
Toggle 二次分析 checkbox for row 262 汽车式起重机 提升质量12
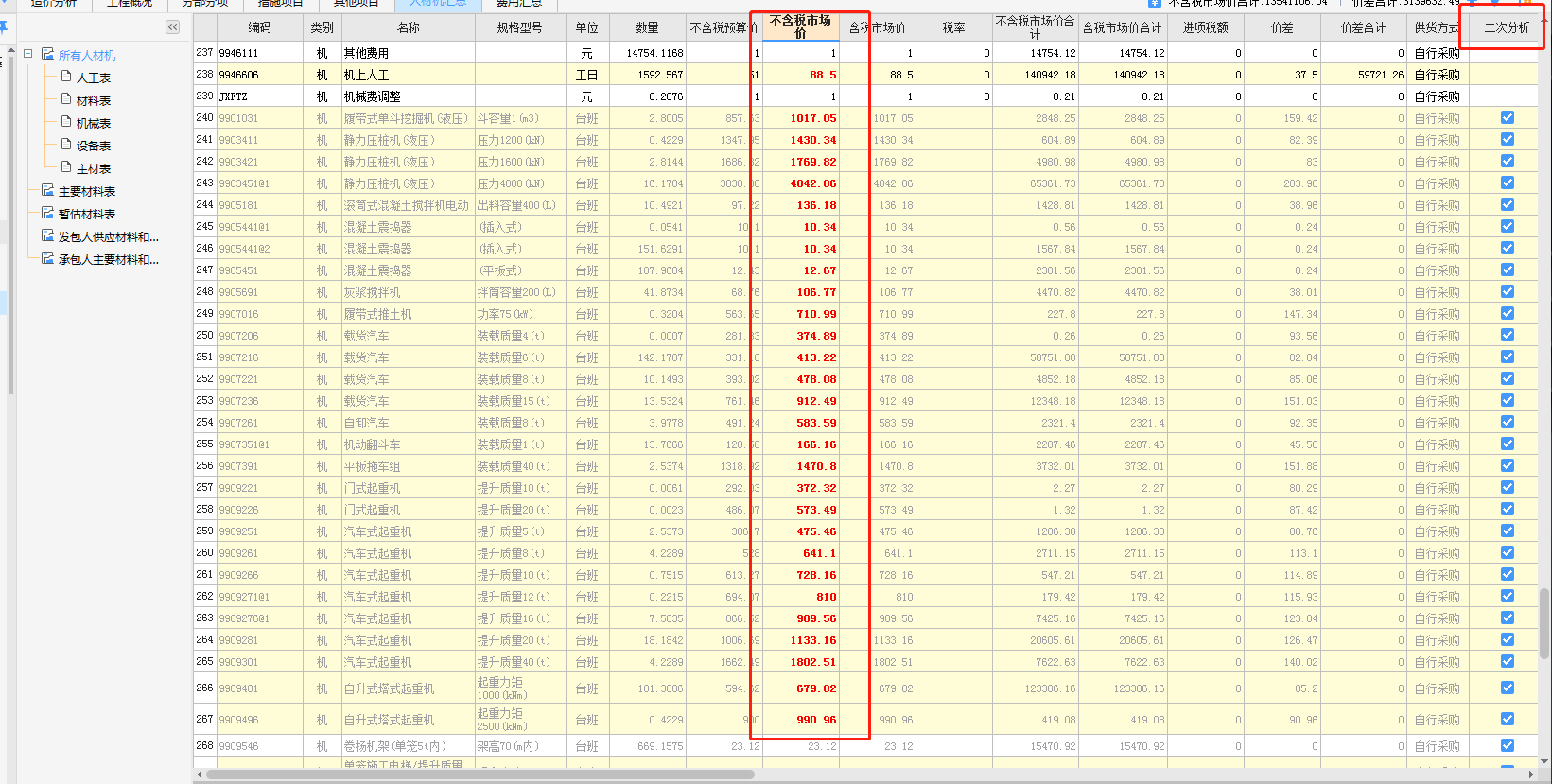(1508, 596)
